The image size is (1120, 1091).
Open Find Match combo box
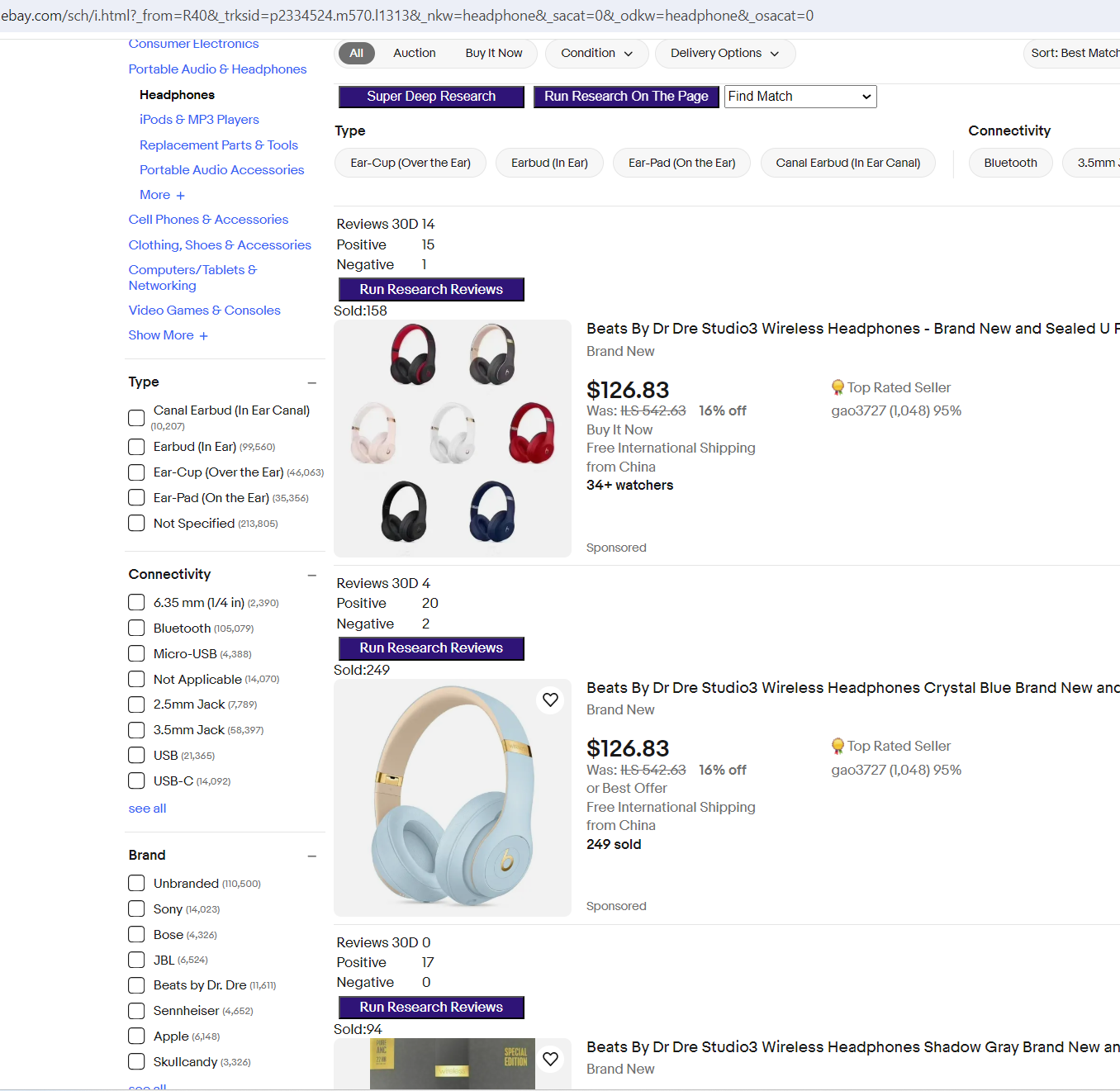800,97
